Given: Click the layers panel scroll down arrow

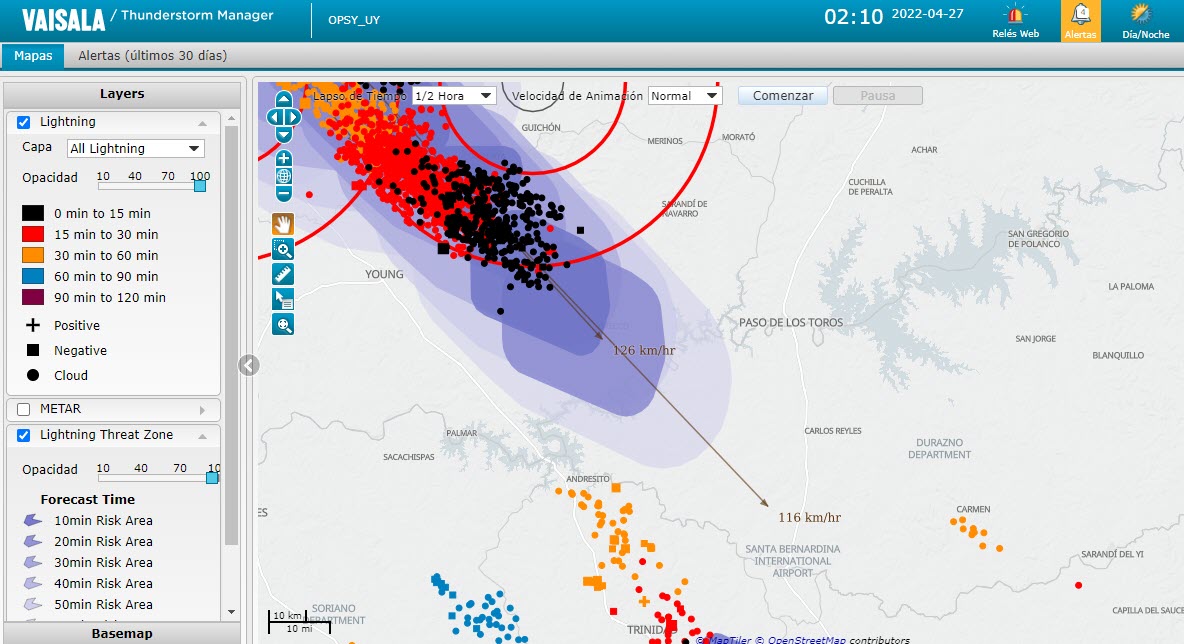Looking at the screenshot, I should pyautogui.click(x=231, y=612).
